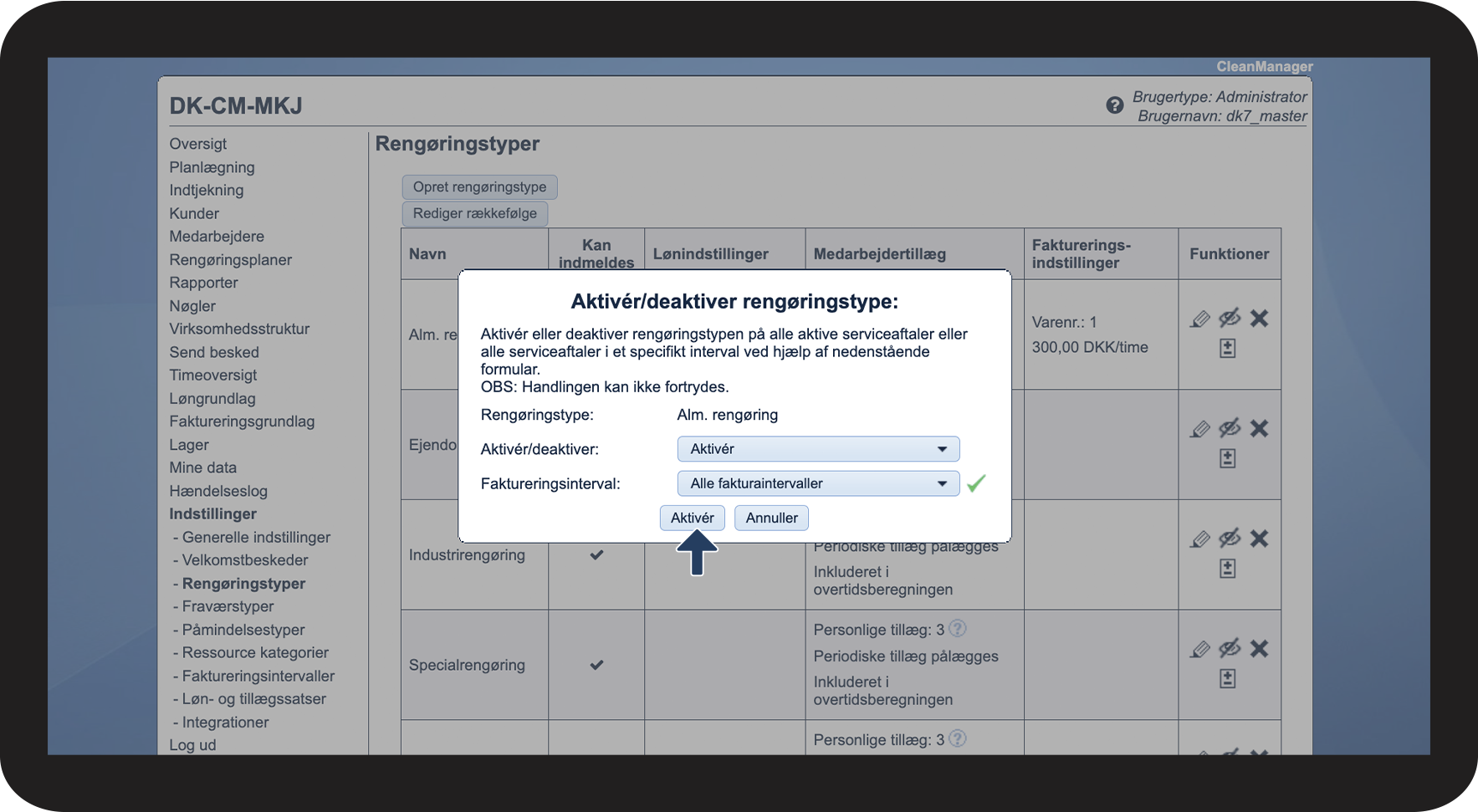This screenshot has width=1478, height=812.
Task: Toggle visibility eye for Industrirengøring
Action: (1230, 539)
